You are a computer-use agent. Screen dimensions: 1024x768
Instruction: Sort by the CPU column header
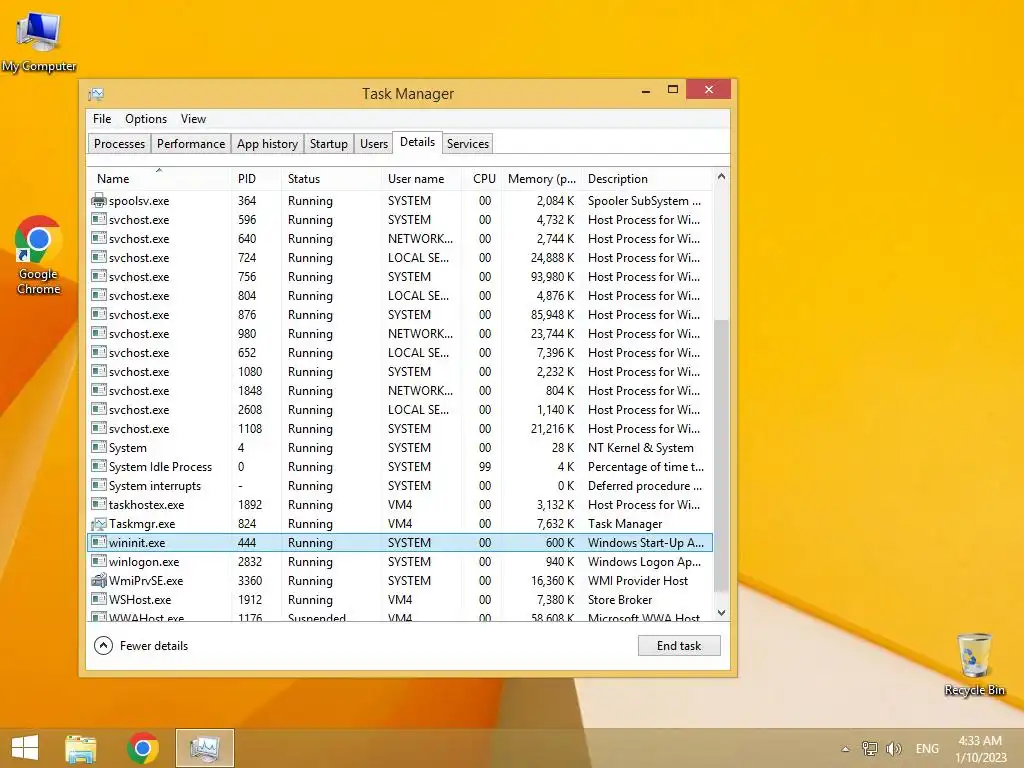click(x=483, y=179)
